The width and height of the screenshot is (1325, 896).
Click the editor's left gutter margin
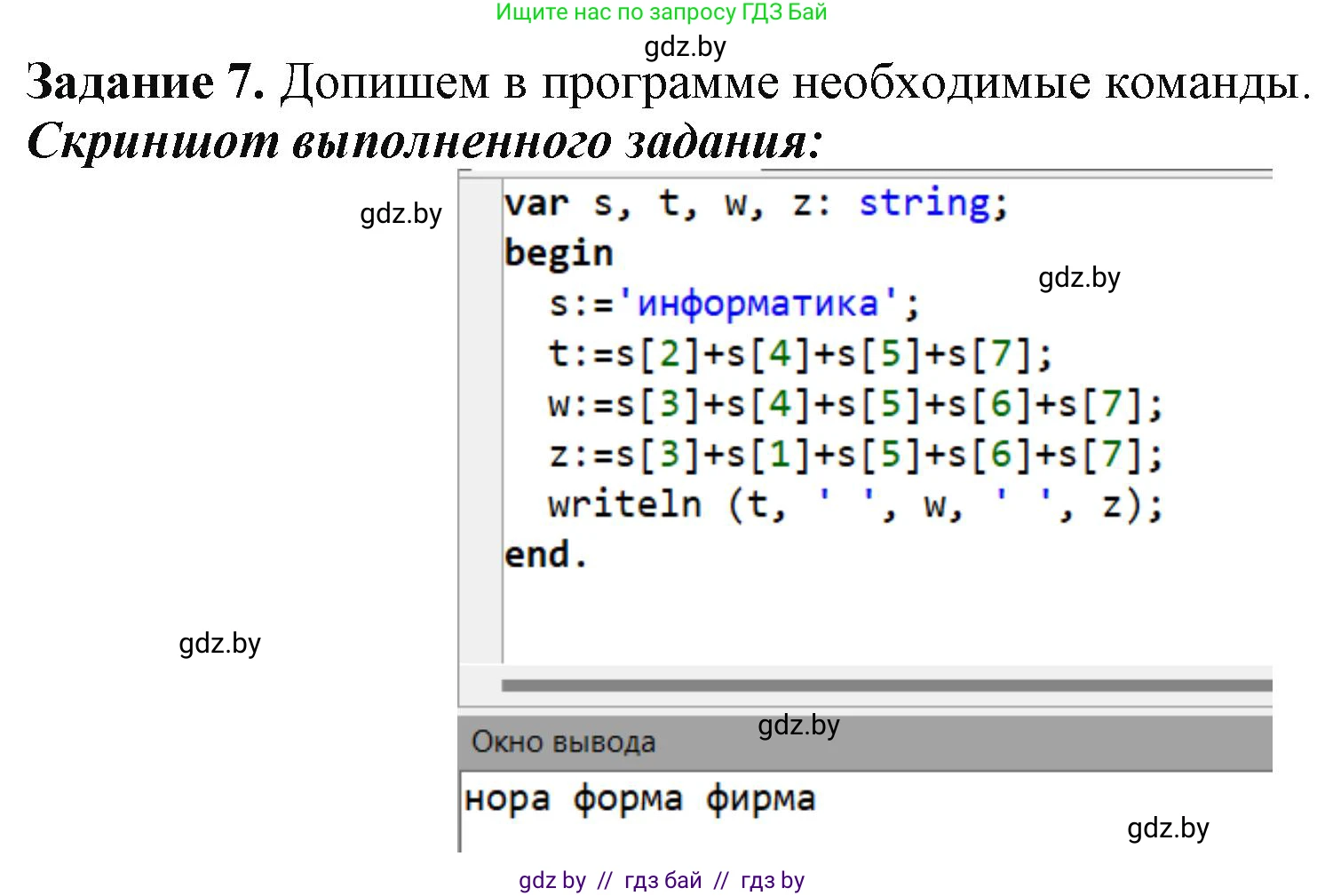tap(480, 417)
